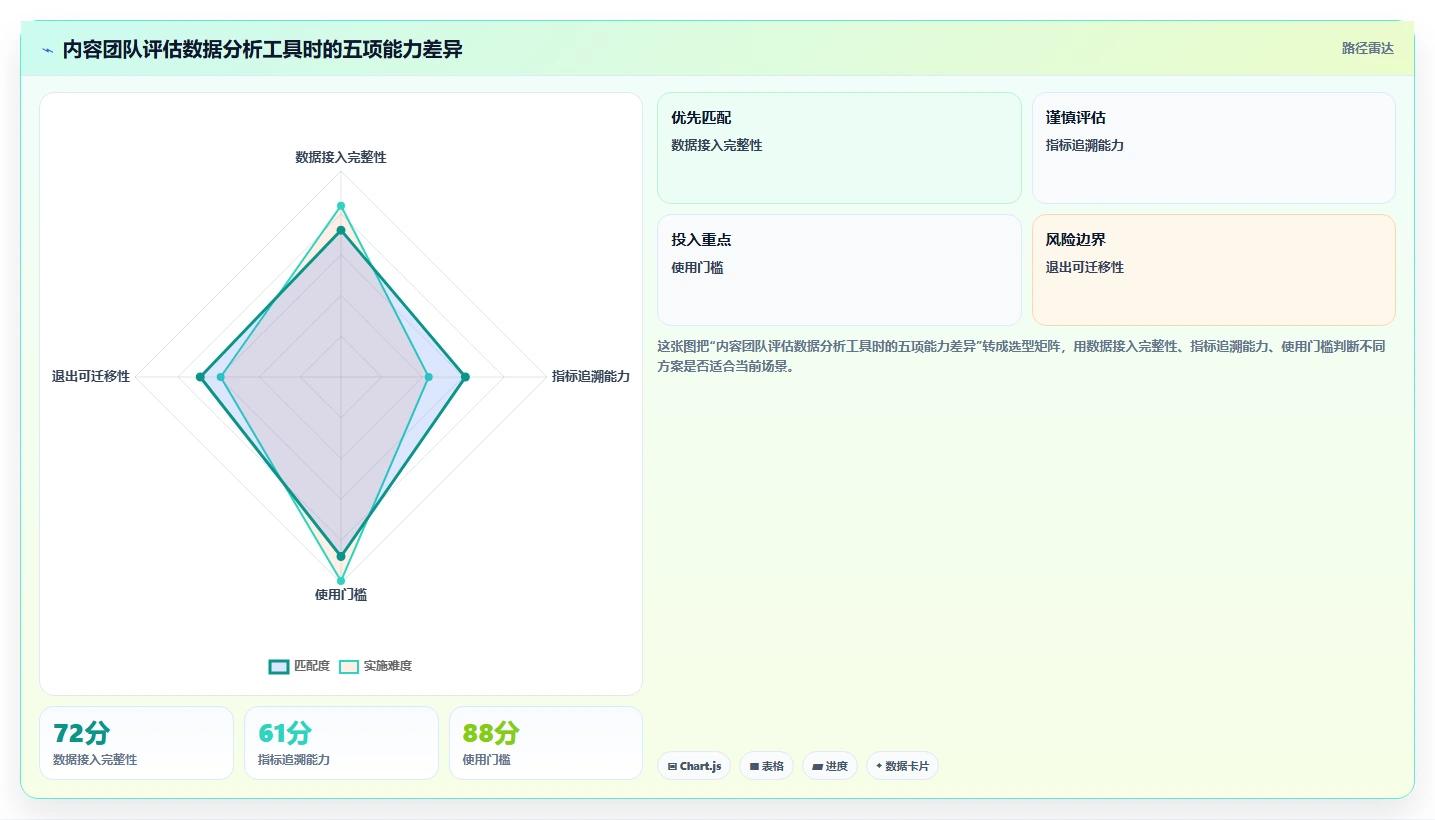Click the 指标追溯能力 radar axis label
The image size is (1435, 820).
click(x=591, y=376)
